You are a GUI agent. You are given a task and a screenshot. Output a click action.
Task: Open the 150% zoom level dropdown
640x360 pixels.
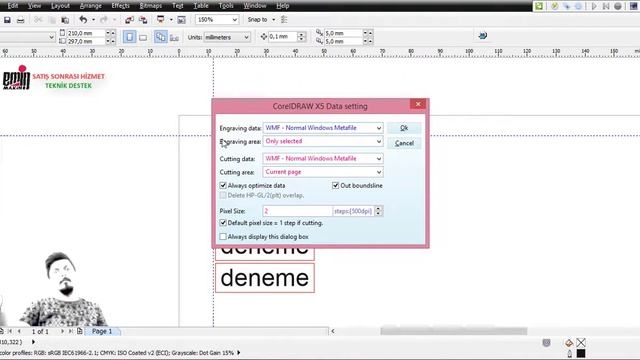pos(235,20)
